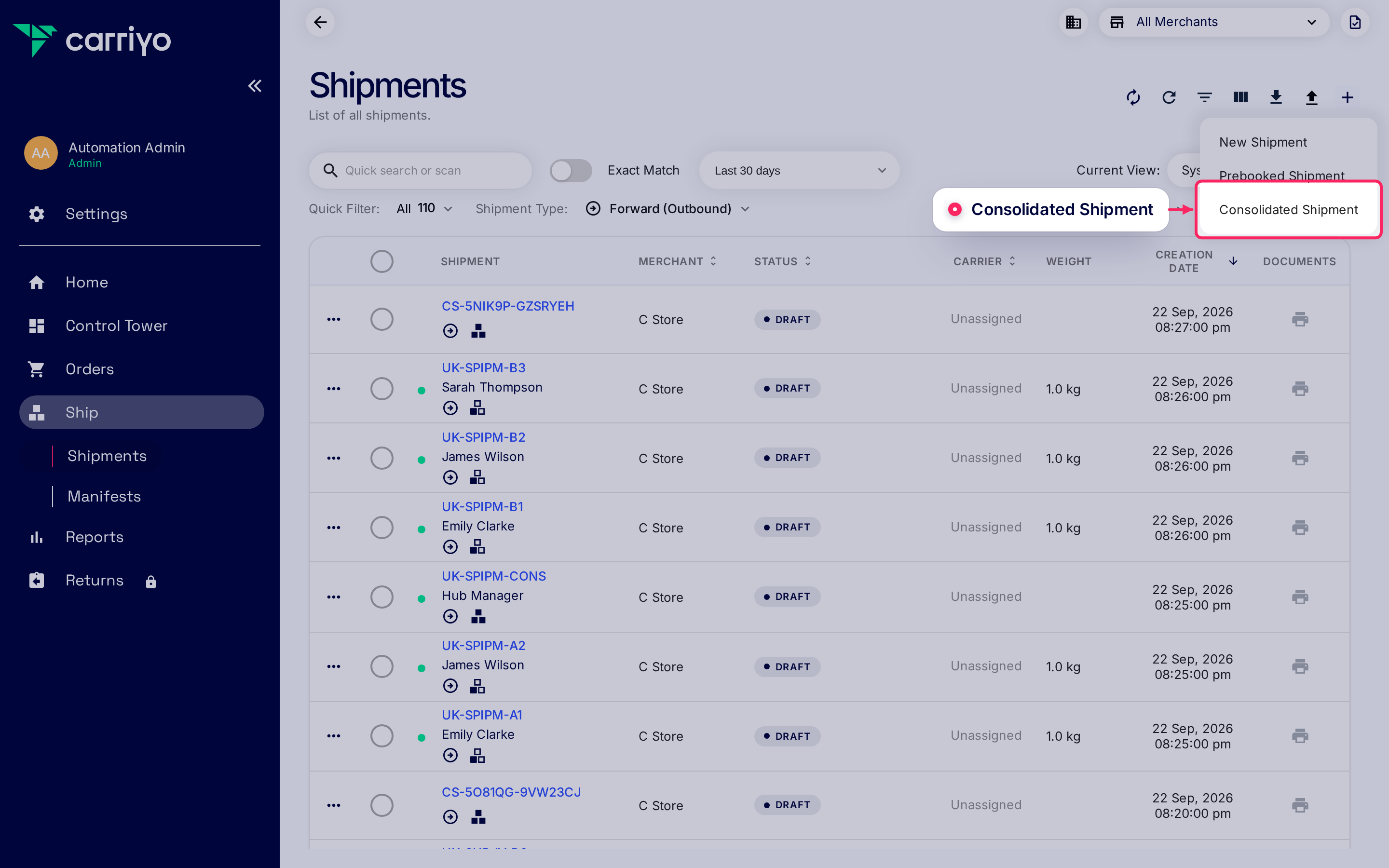The height and width of the screenshot is (868, 1389).
Task: Open row actions menu for UK-SPIPM-A1
Action: click(x=333, y=736)
